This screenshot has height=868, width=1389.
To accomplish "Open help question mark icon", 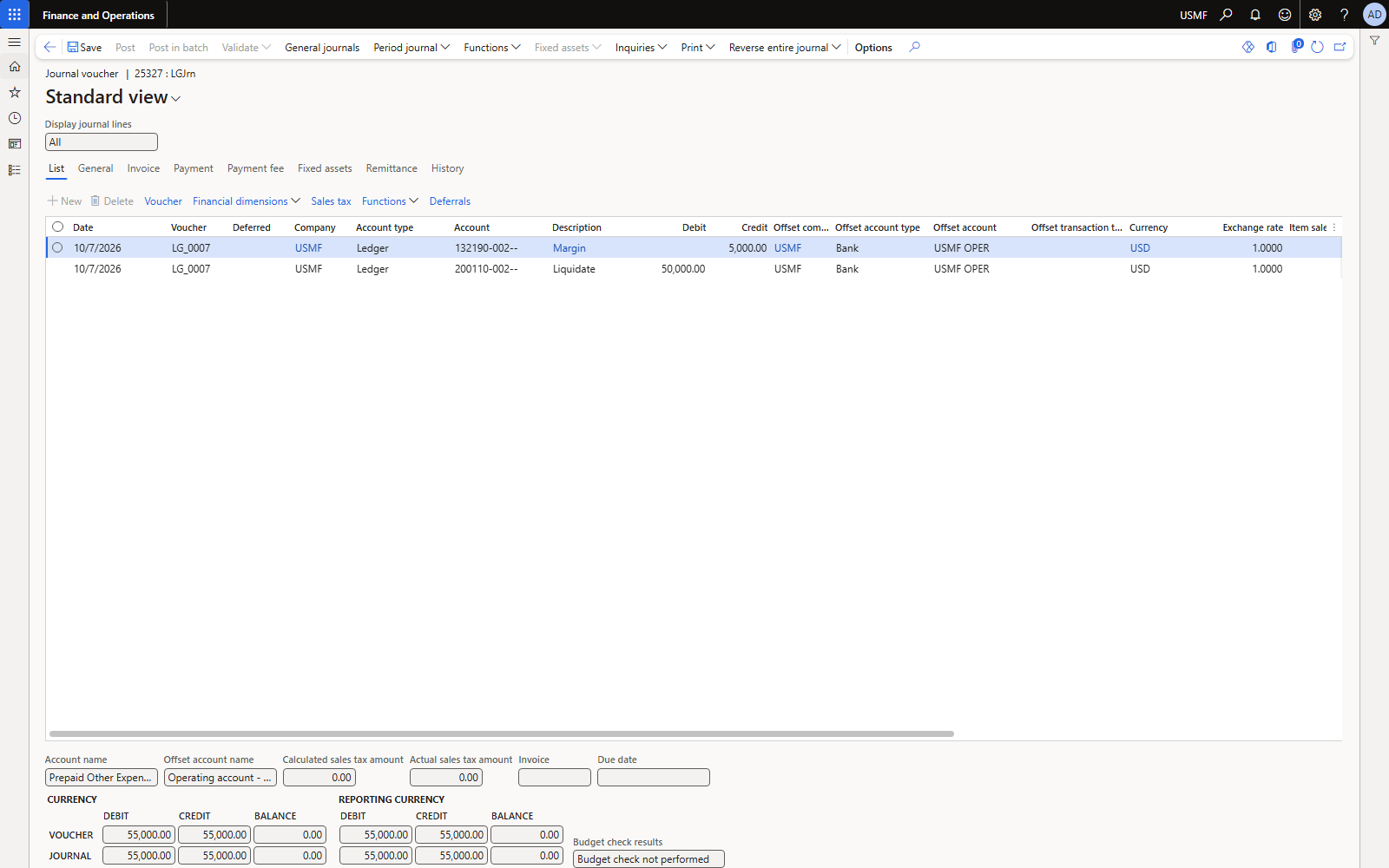I will coord(1344,15).
